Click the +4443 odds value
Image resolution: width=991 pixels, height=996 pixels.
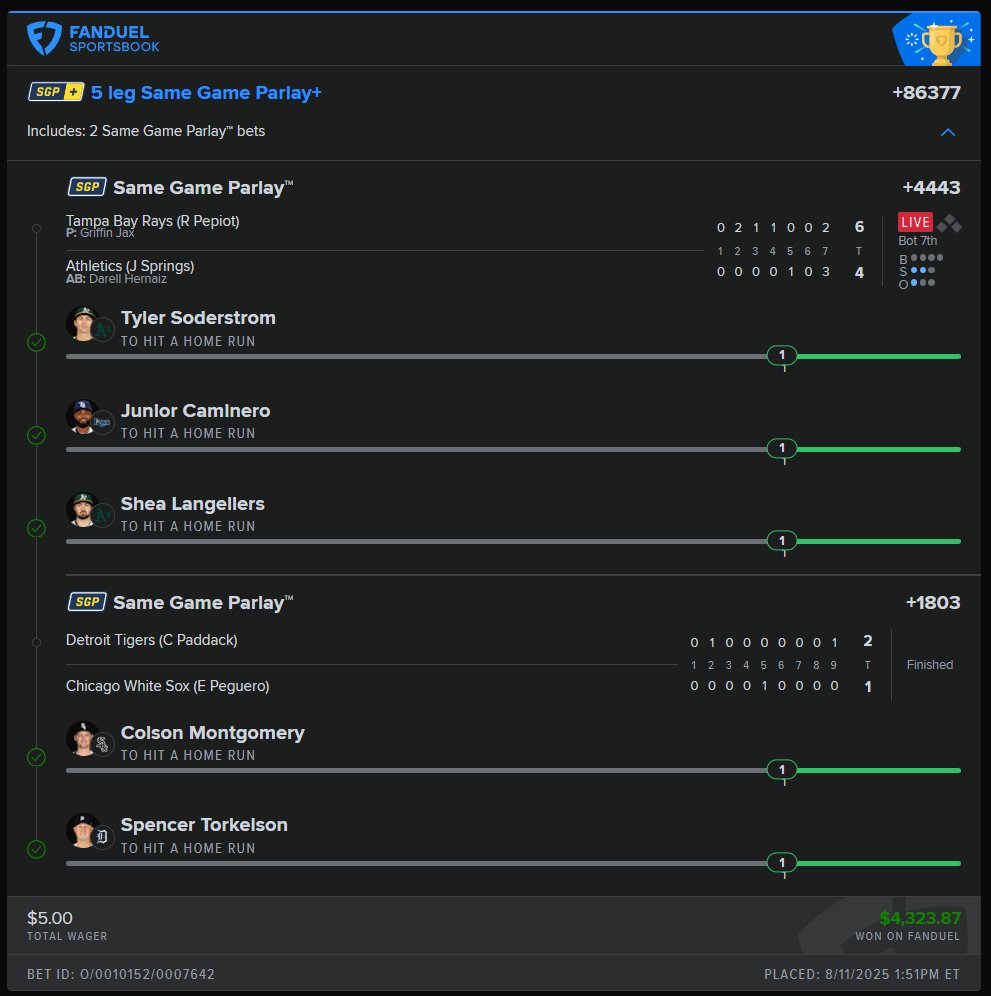pos(931,187)
